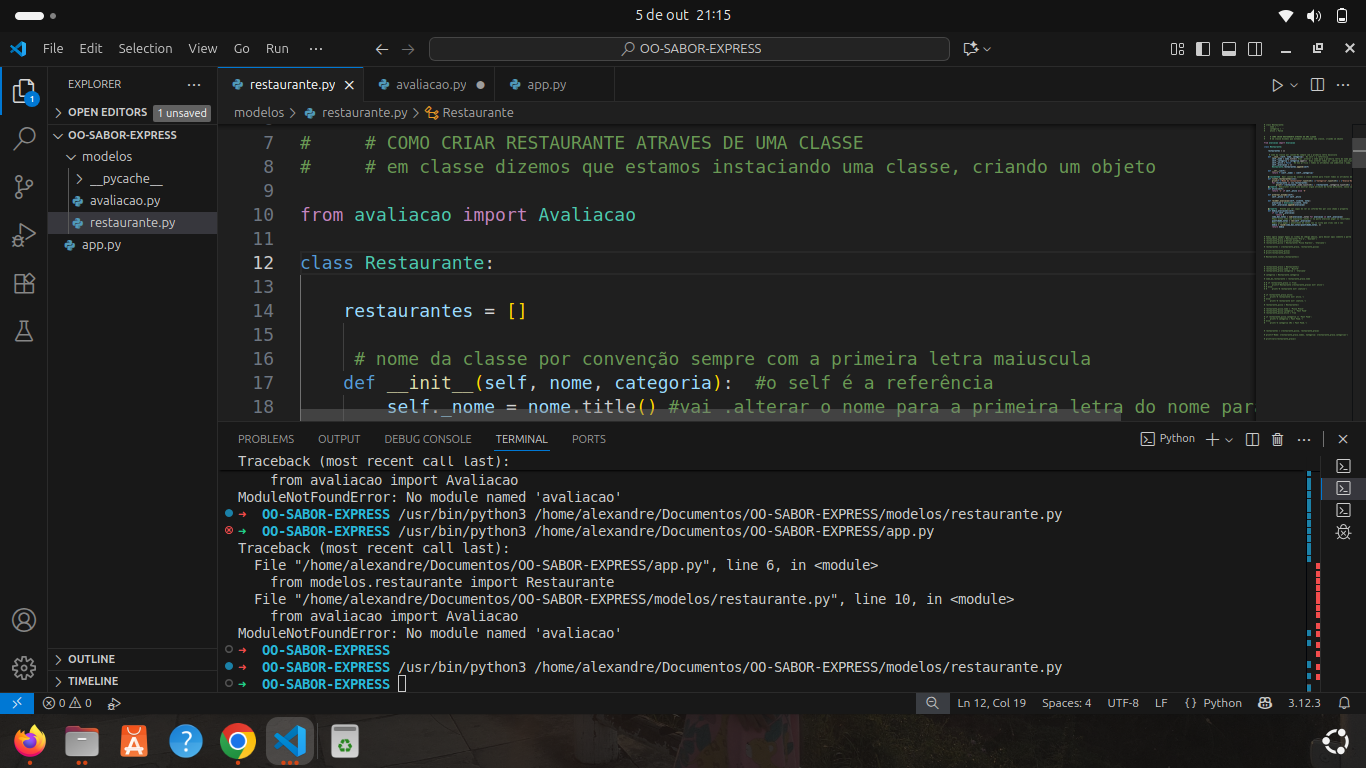
Task: Toggle the primary side bar layout button
Action: pos(1203,49)
